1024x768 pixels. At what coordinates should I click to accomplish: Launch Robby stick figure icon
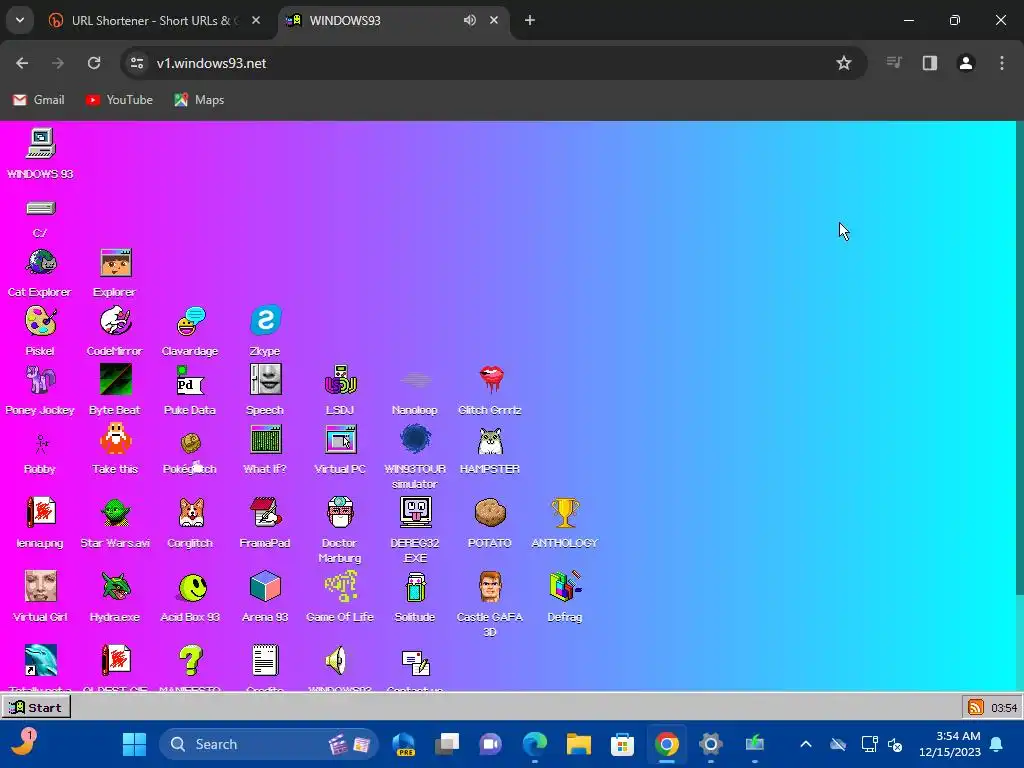tap(40, 443)
